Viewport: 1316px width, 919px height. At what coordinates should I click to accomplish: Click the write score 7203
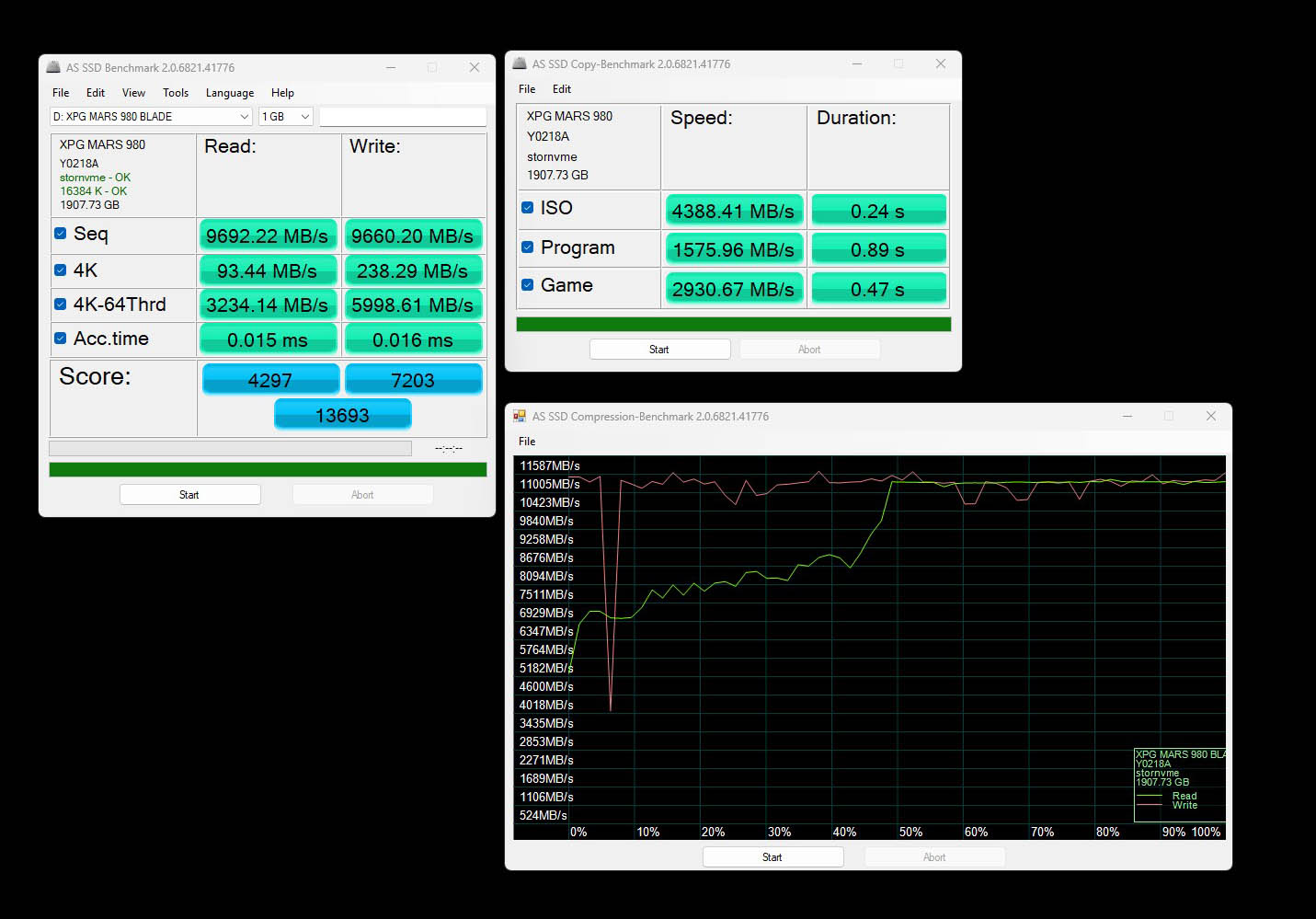[413, 380]
